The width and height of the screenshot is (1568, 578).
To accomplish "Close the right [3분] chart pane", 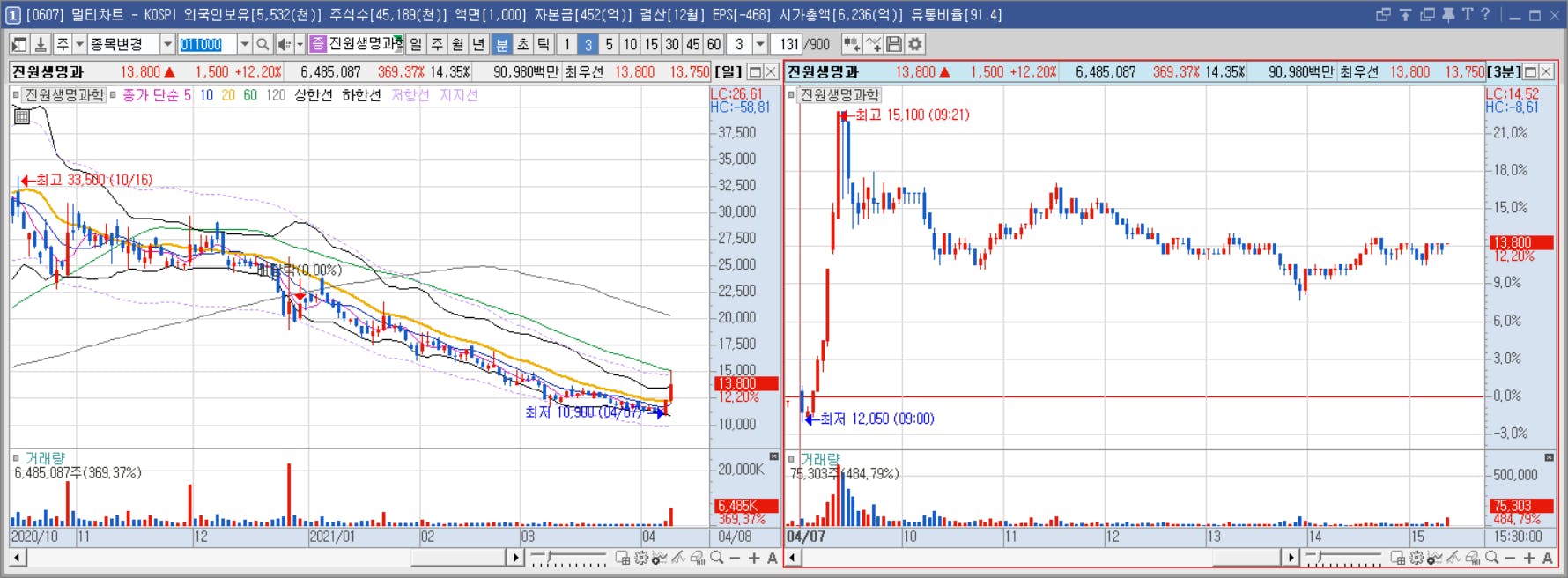I will click(1546, 71).
